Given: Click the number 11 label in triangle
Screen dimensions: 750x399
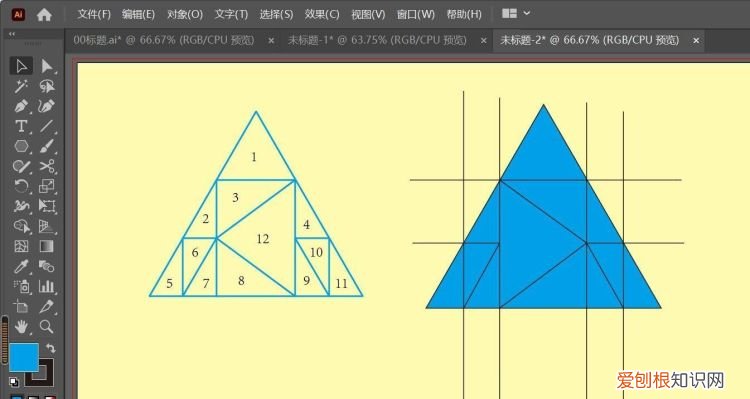Looking at the screenshot, I should pos(341,284).
